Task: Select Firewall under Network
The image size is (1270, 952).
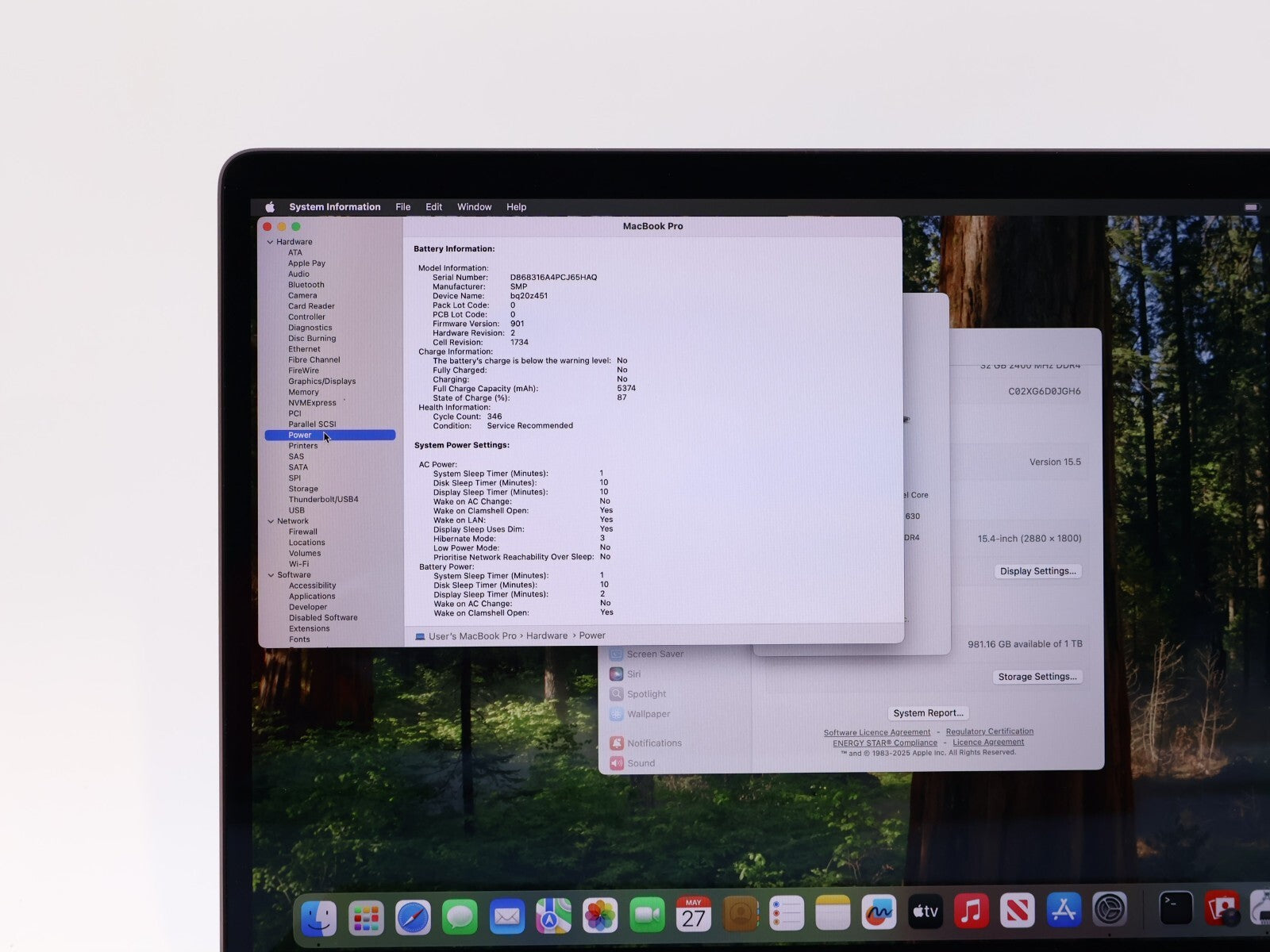Action: point(303,532)
